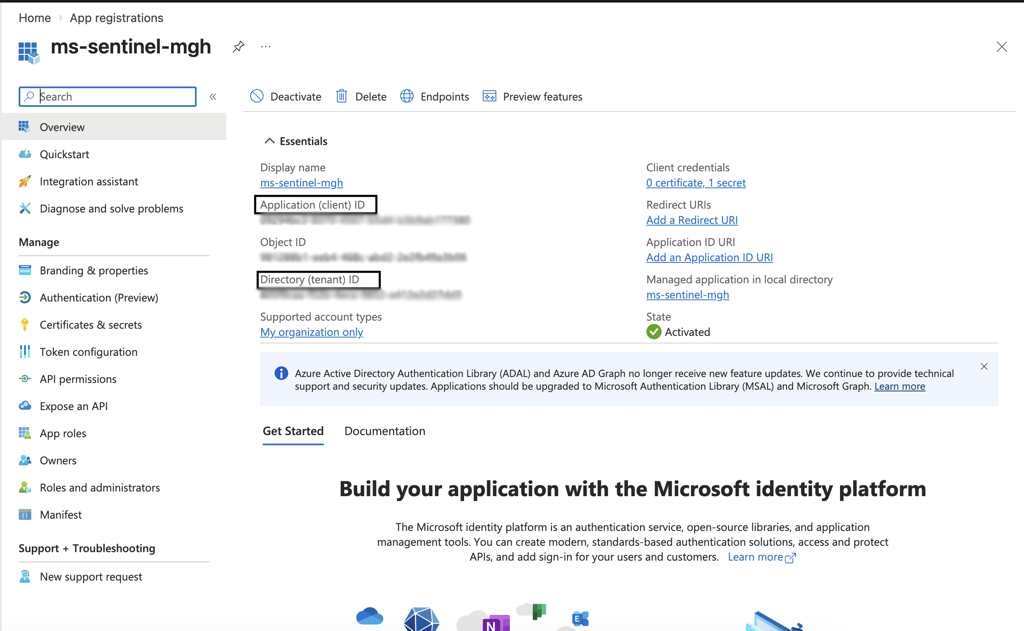Open Learn more link in ADAL banner
The height and width of the screenshot is (631, 1024).
899,386
